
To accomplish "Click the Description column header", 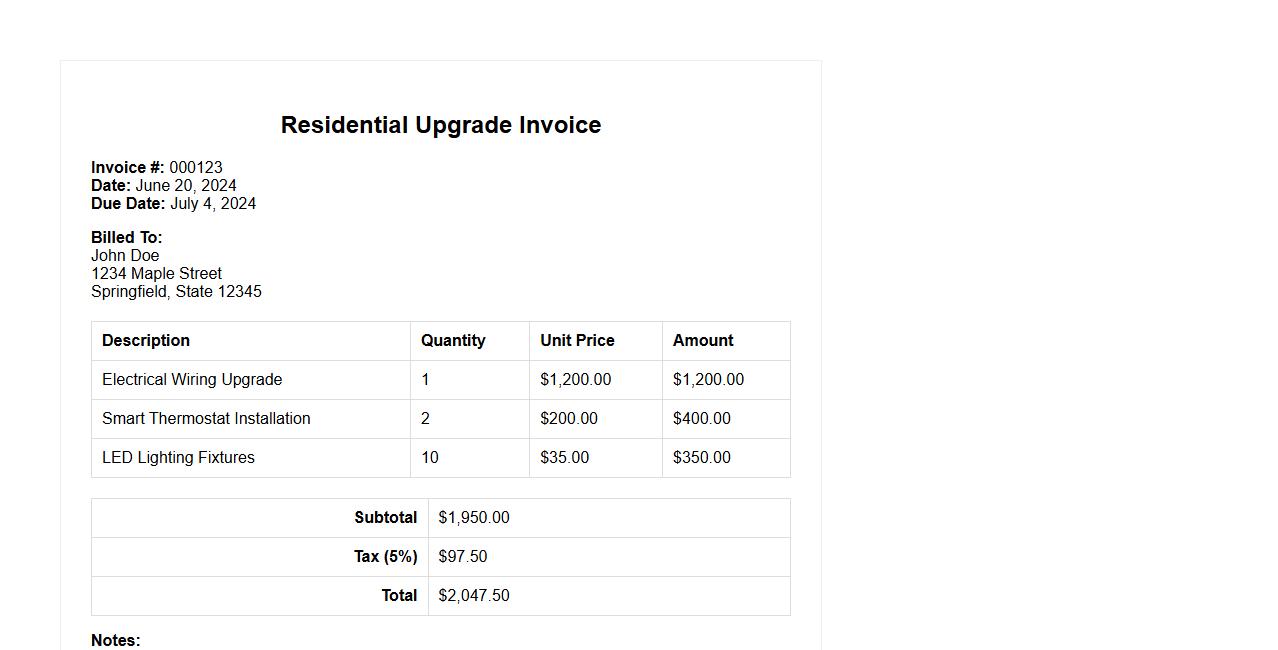I will [146, 341].
